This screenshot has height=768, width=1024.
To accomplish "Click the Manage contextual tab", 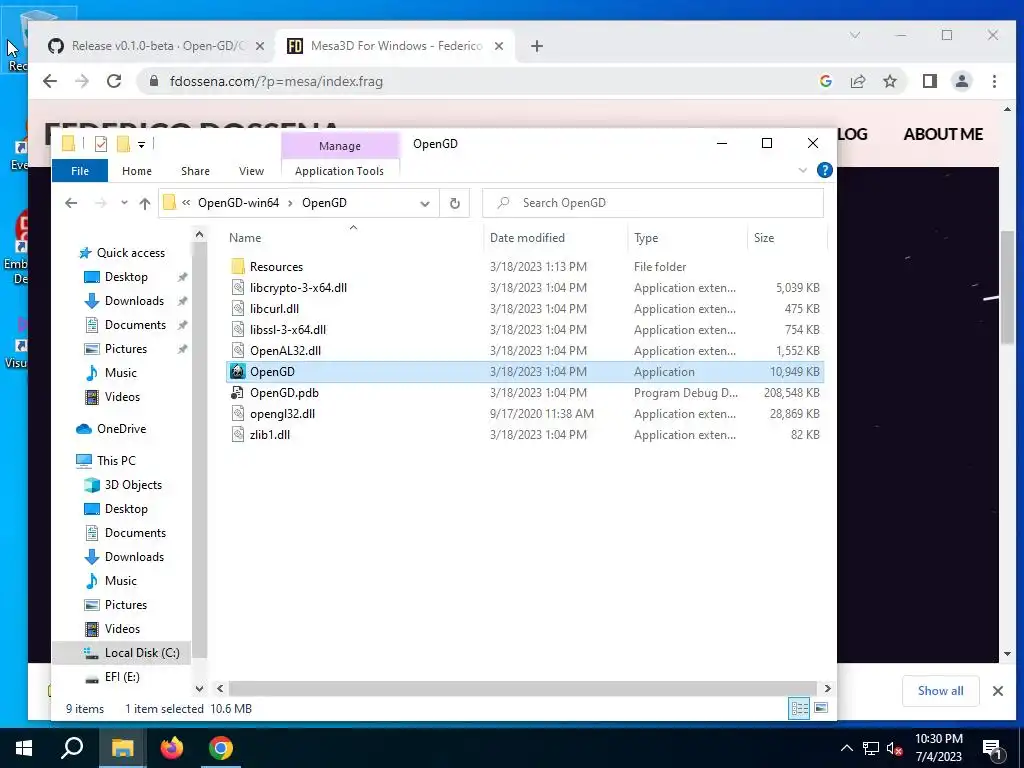I will coord(340,146).
